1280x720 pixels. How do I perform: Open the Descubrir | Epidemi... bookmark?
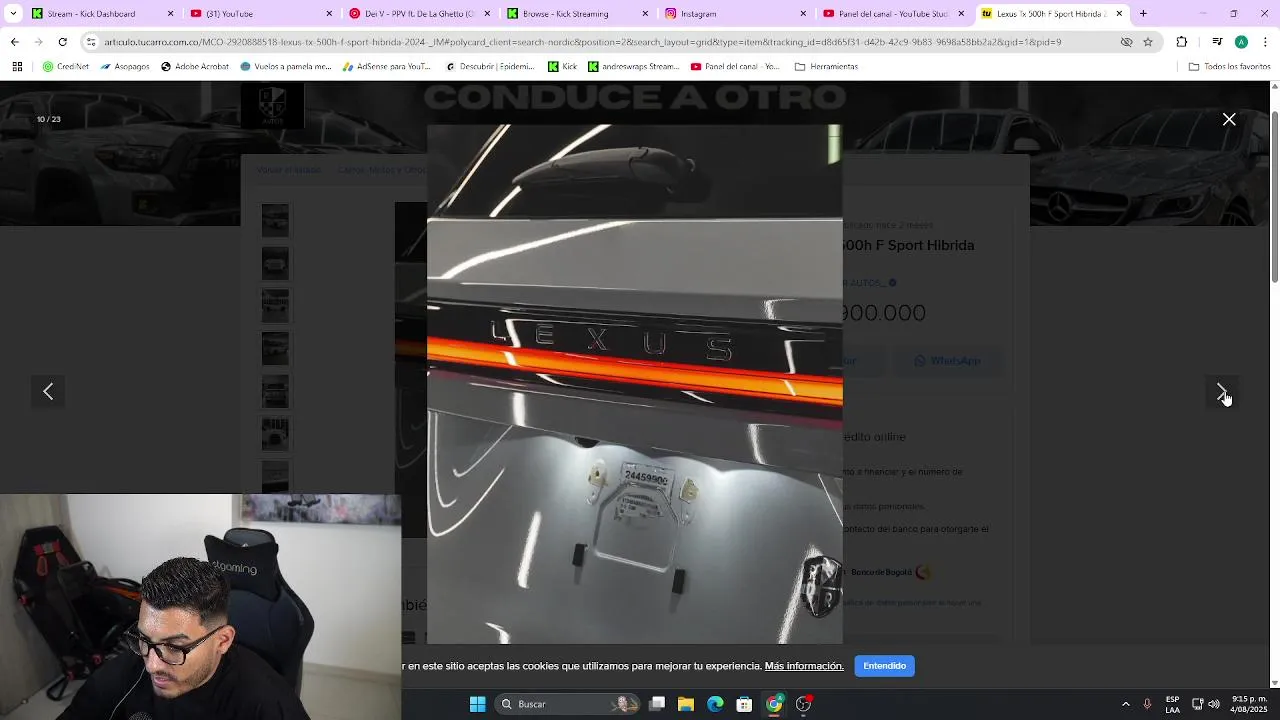[x=492, y=66]
